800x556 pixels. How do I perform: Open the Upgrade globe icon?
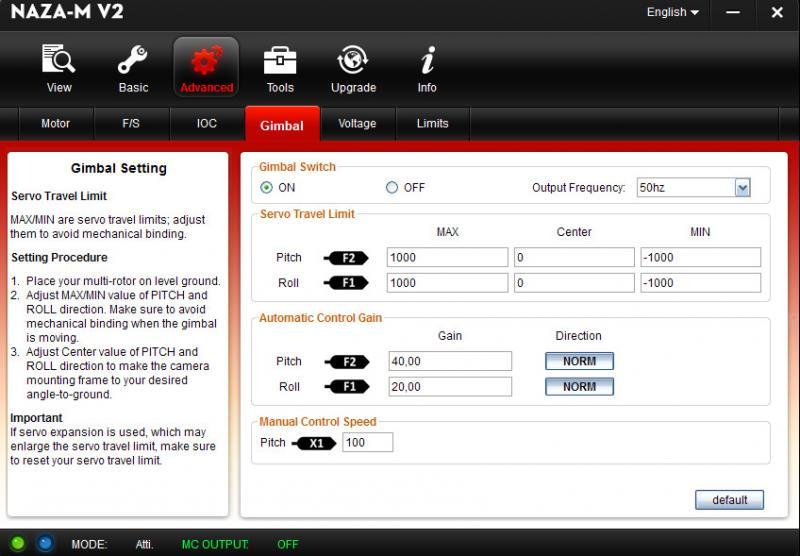[353, 62]
